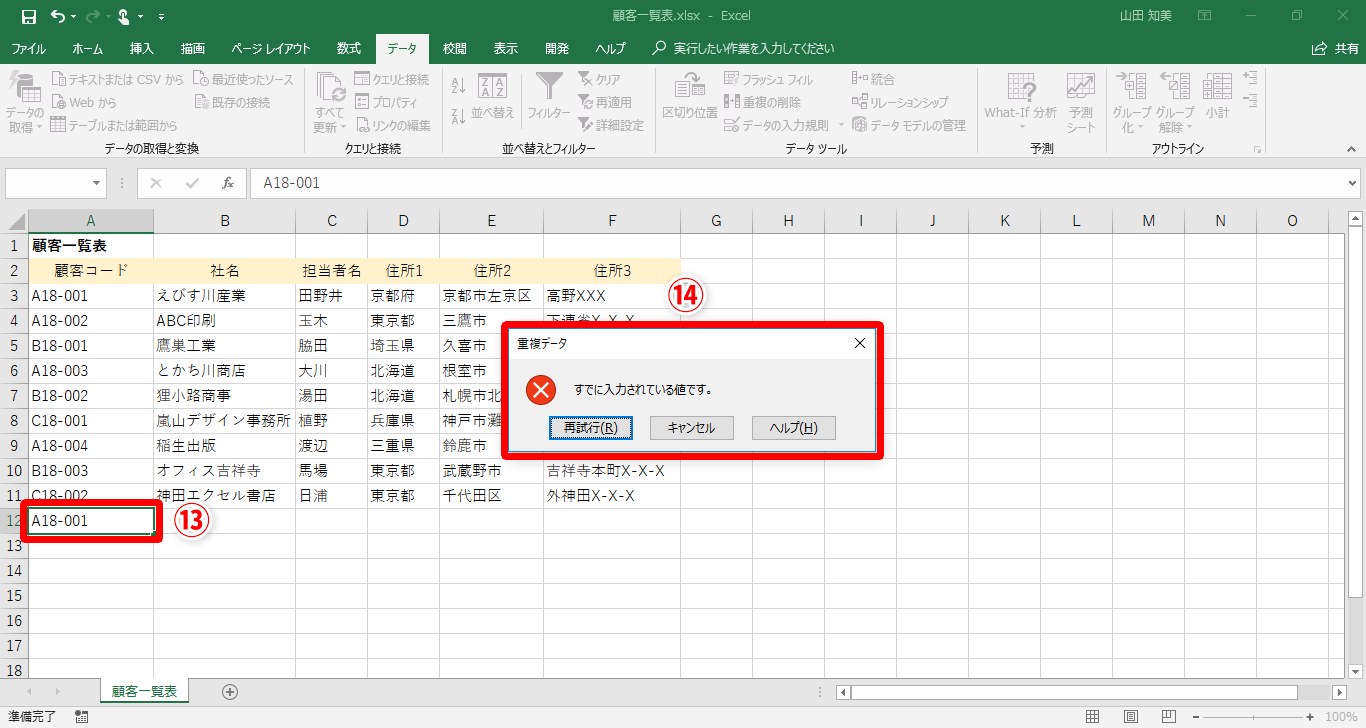Screen dimensions: 1366x728
Task: Click the フィルター funnel icon
Action: [549, 96]
